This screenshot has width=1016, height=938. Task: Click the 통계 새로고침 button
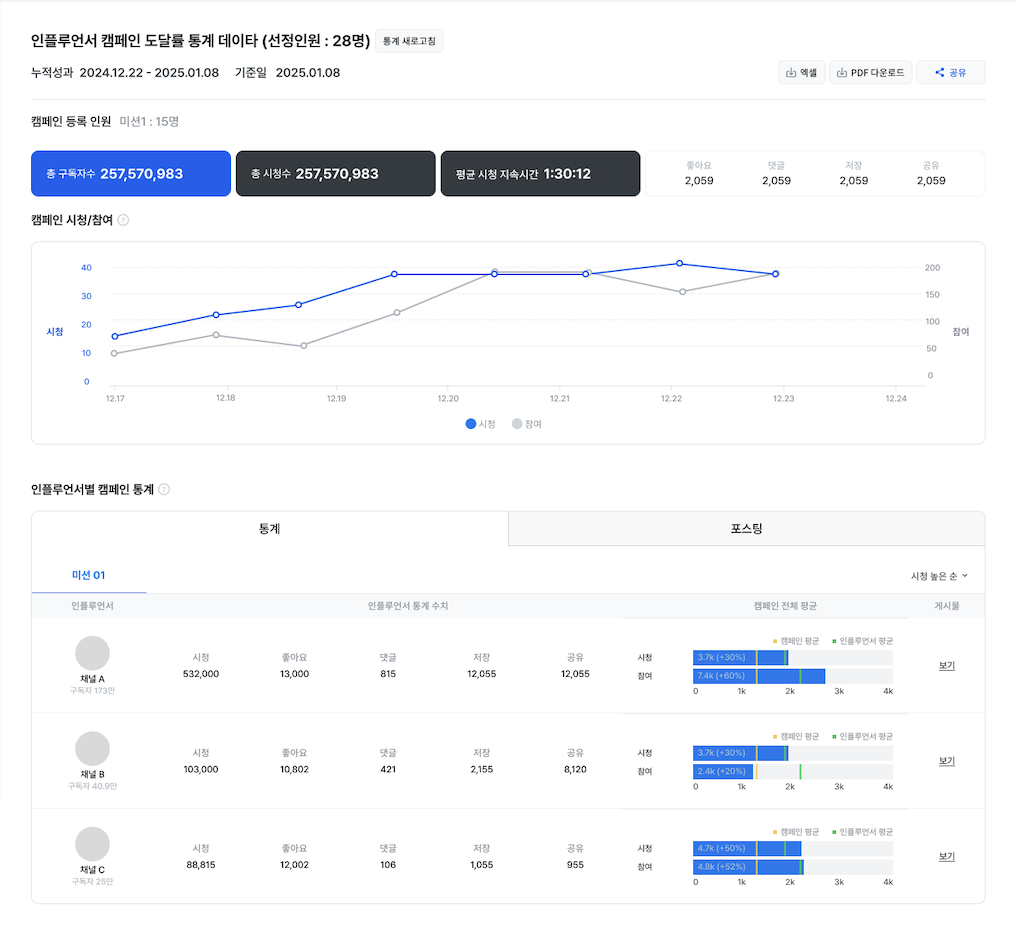tap(409, 41)
